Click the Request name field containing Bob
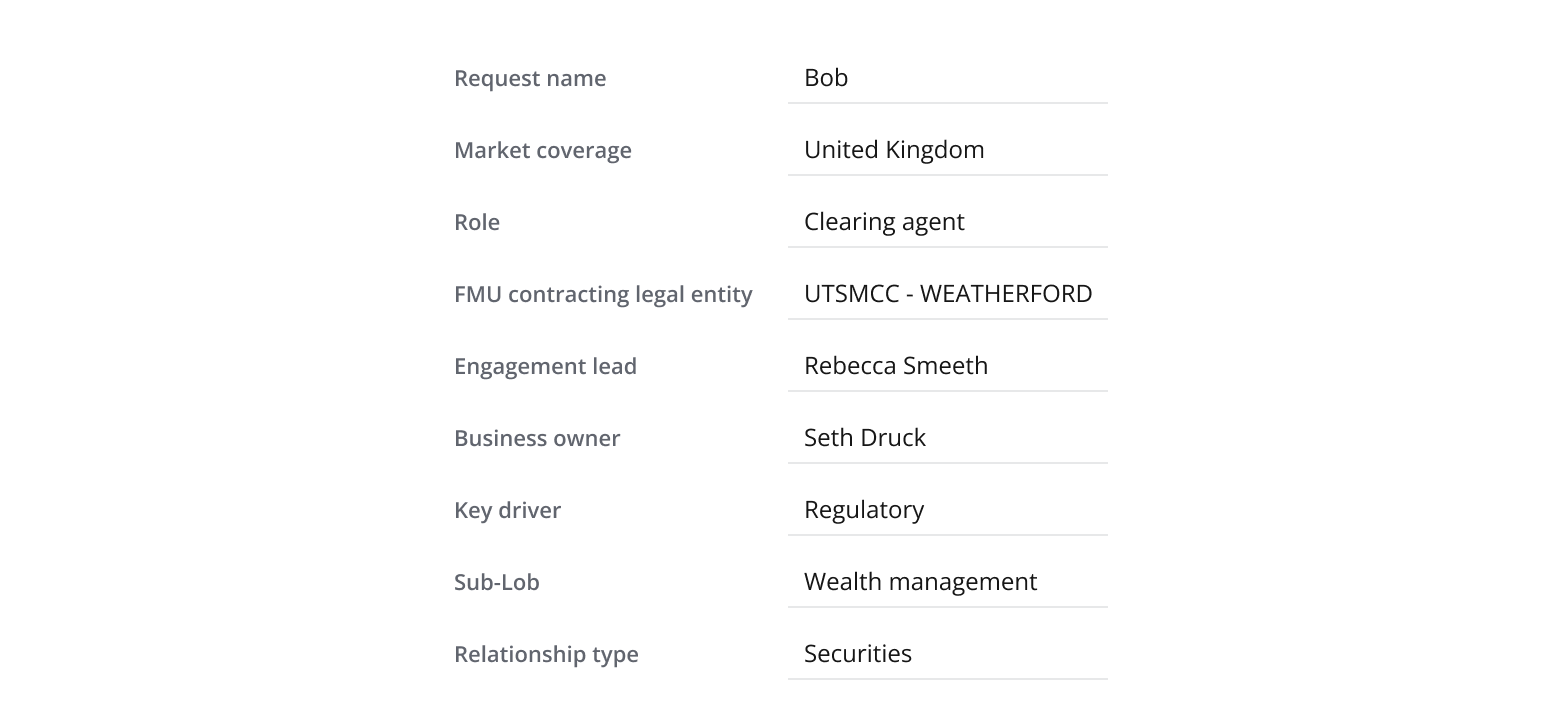Screen dimensions: 1560x728 click(x=946, y=78)
